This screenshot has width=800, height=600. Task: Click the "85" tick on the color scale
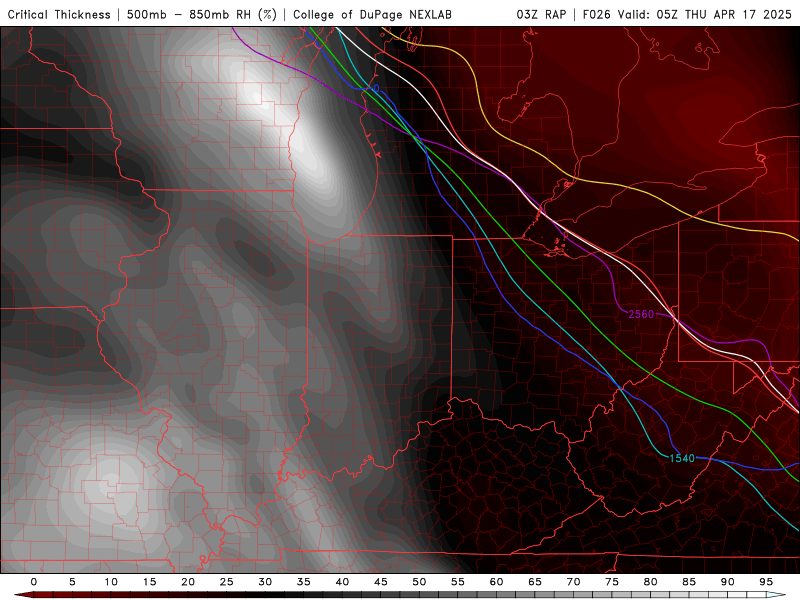coord(689,582)
